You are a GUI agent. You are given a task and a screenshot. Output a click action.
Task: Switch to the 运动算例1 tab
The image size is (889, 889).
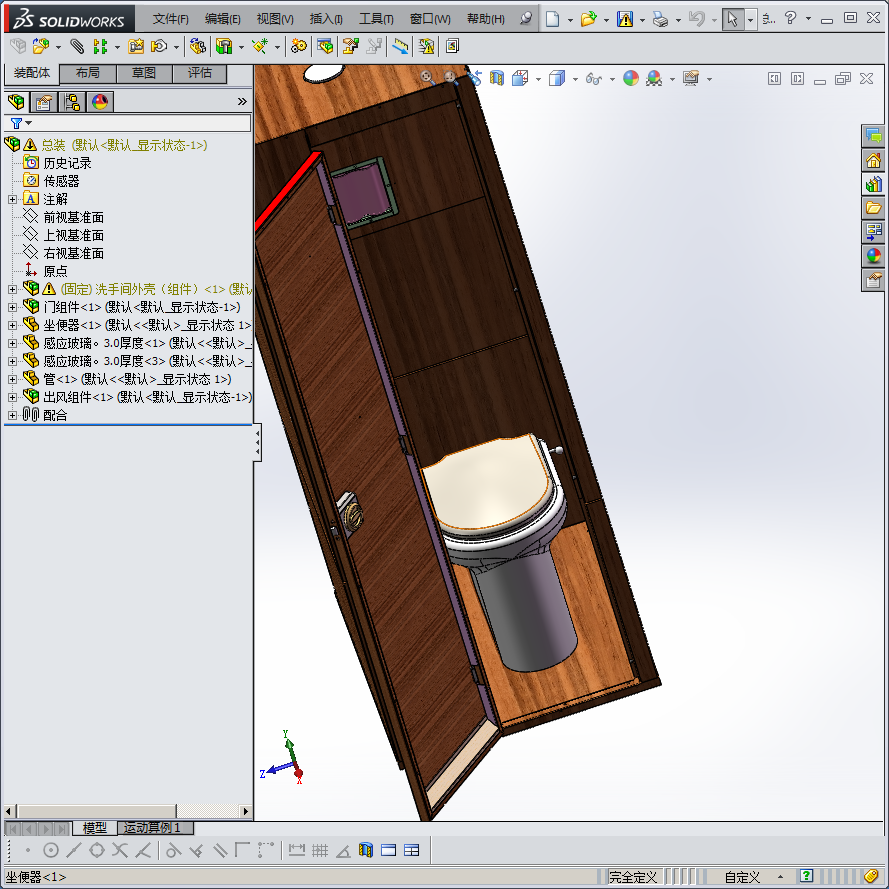point(154,828)
